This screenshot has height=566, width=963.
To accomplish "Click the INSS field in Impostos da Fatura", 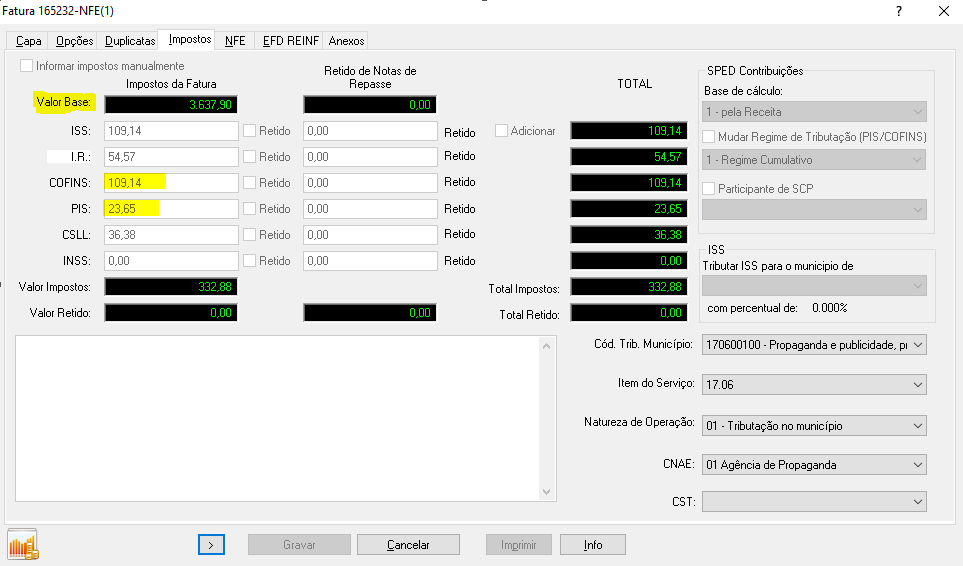I will (x=171, y=261).
